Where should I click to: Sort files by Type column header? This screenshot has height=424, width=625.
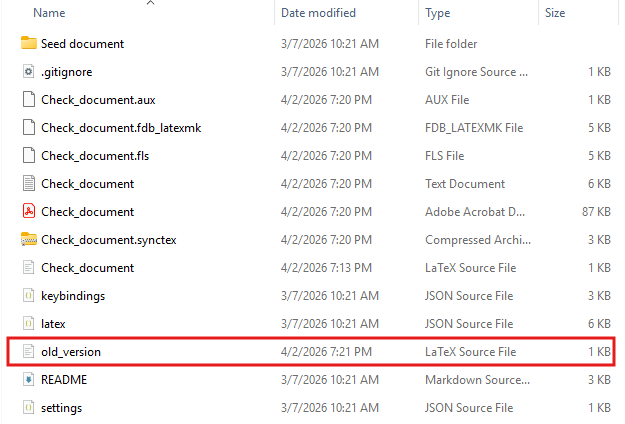coord(437,13)
